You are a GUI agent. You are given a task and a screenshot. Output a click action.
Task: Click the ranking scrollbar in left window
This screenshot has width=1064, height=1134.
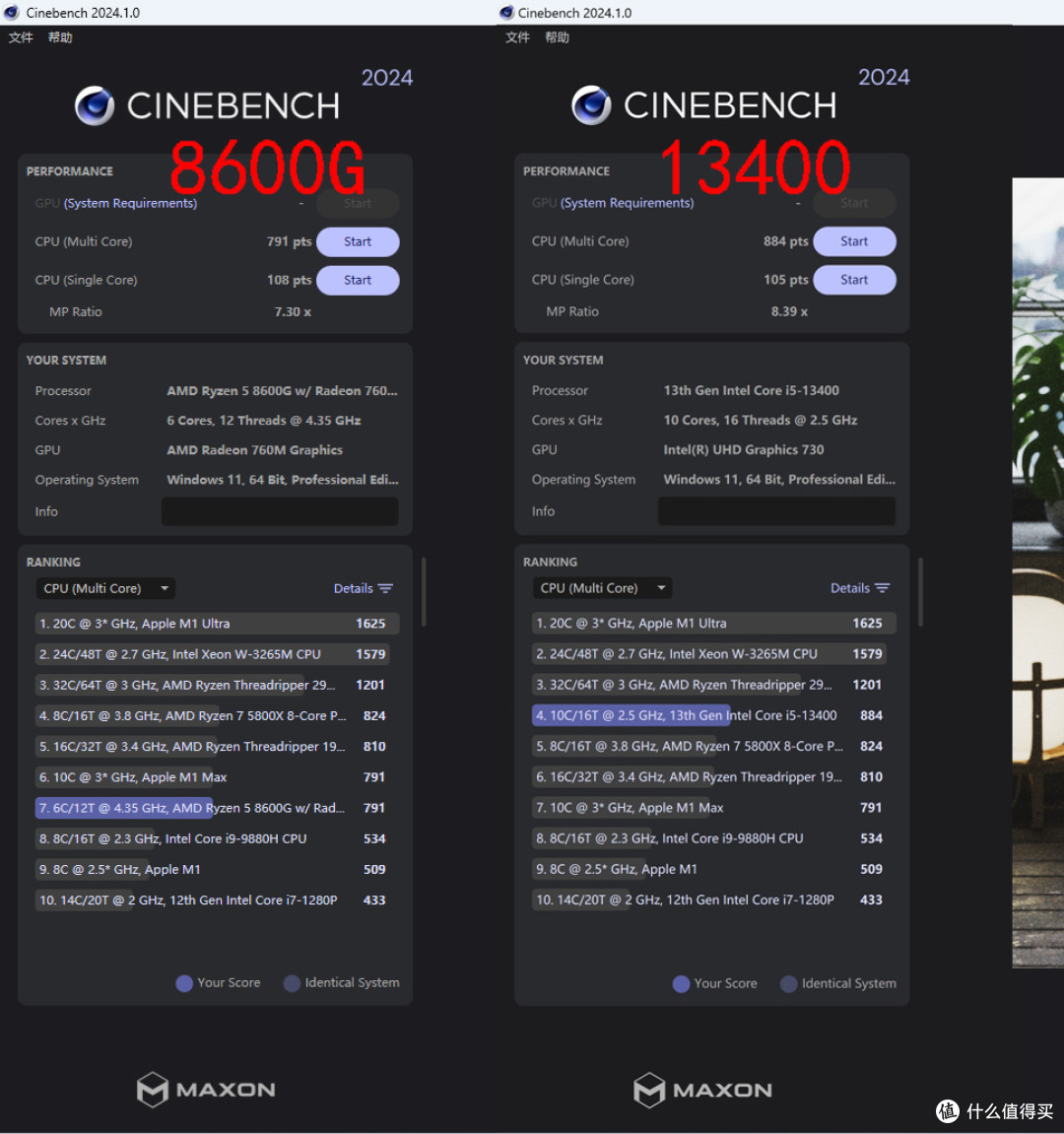point(424,591)
